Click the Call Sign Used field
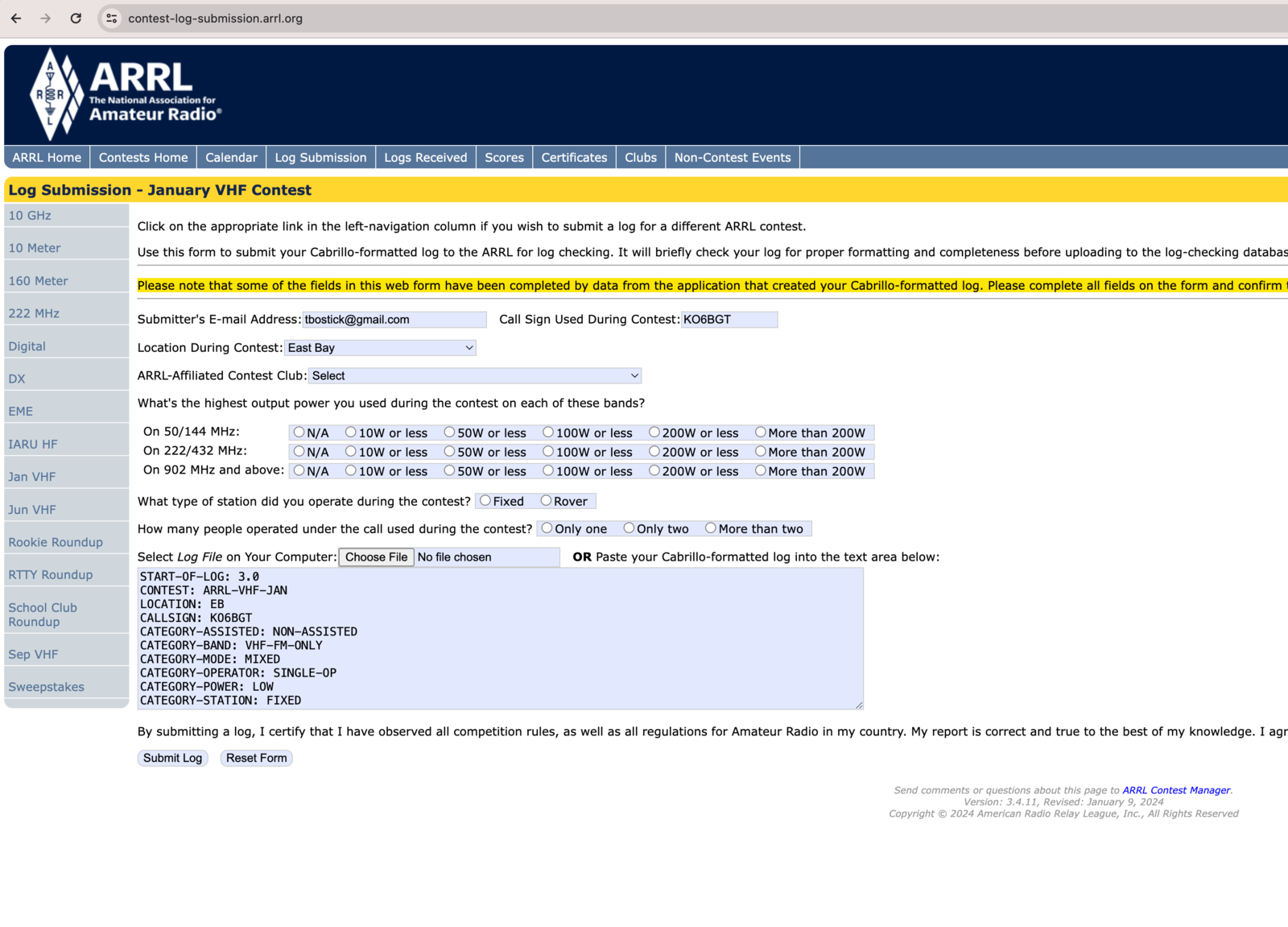1288x927 pixels. (729, 320)
